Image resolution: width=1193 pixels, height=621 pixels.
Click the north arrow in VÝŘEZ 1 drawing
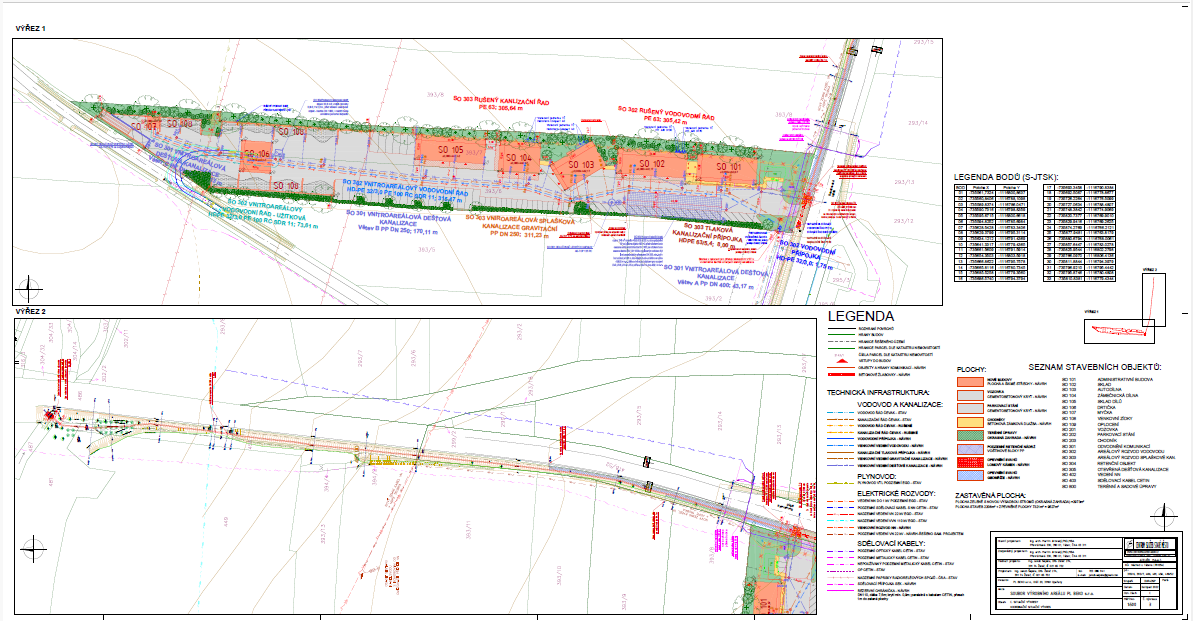point(29,289)
